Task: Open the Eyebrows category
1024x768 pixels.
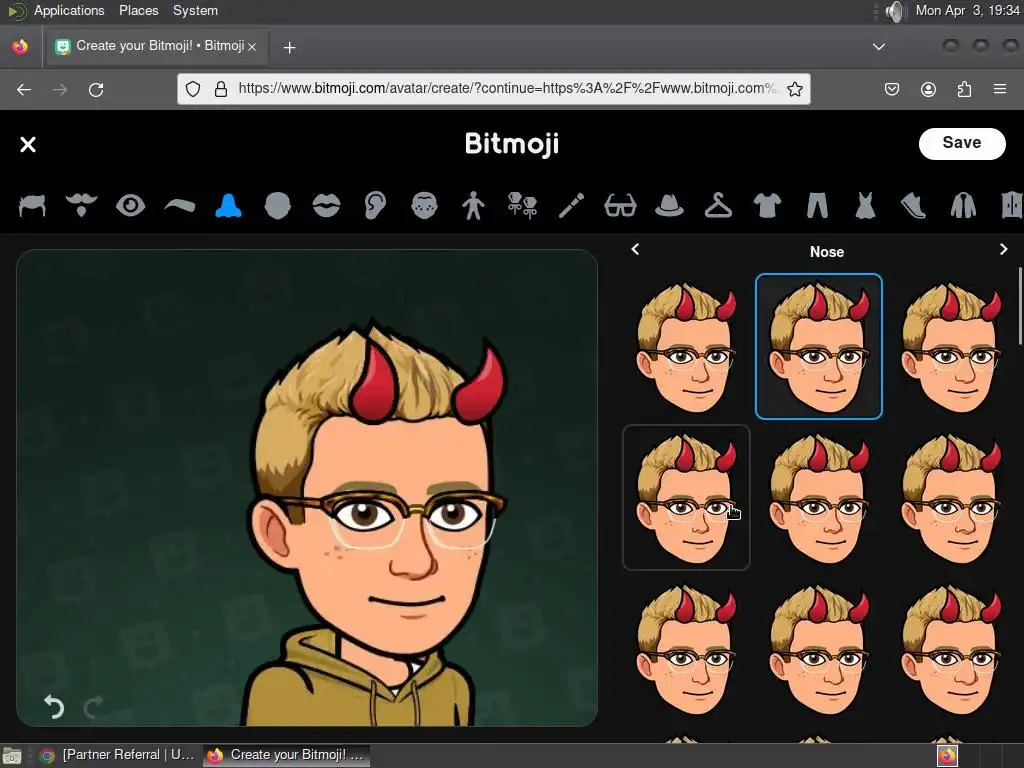Action: pyautogui.click(x=180, y=206)
